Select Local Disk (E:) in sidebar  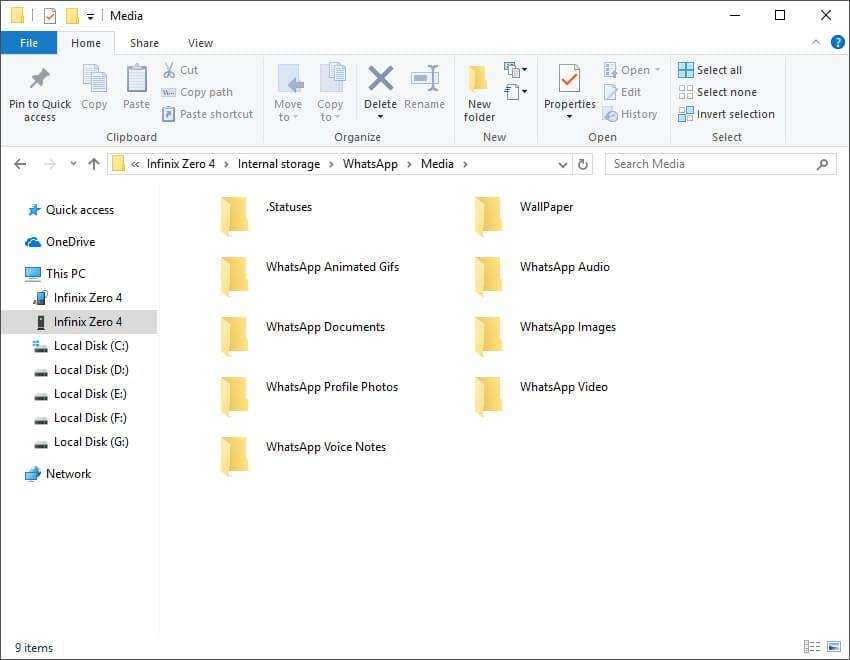coord(90,394)
